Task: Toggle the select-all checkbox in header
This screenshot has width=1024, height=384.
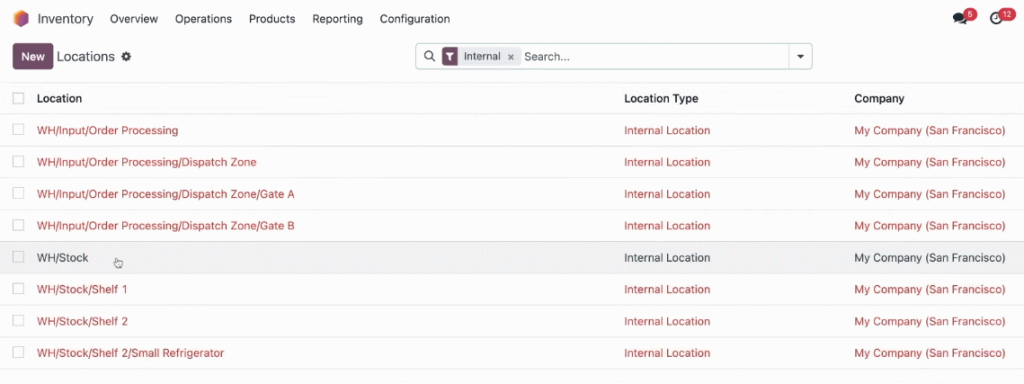Action: point(18,98)
